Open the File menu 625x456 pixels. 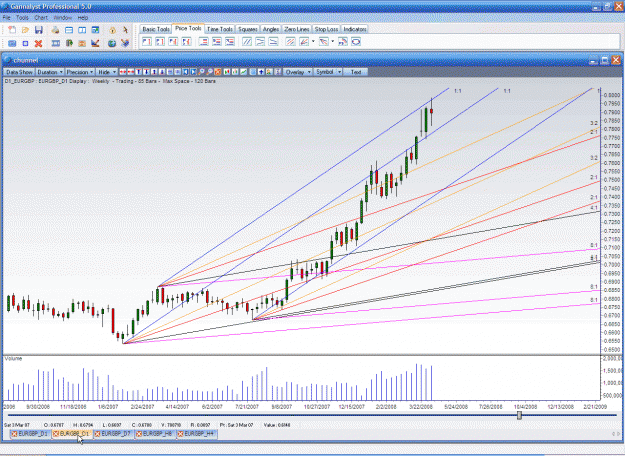pos(6,18)
